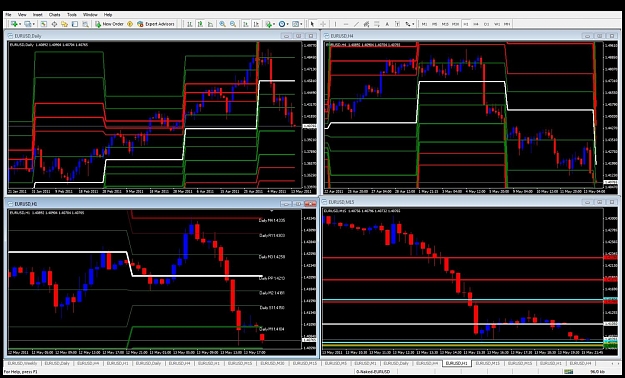Image resolution: width=625 pixels, height=378 pixels.
Task: Expand the New Chart dropdown arrow
Action: pyautogui.click(x=20, y=24)
